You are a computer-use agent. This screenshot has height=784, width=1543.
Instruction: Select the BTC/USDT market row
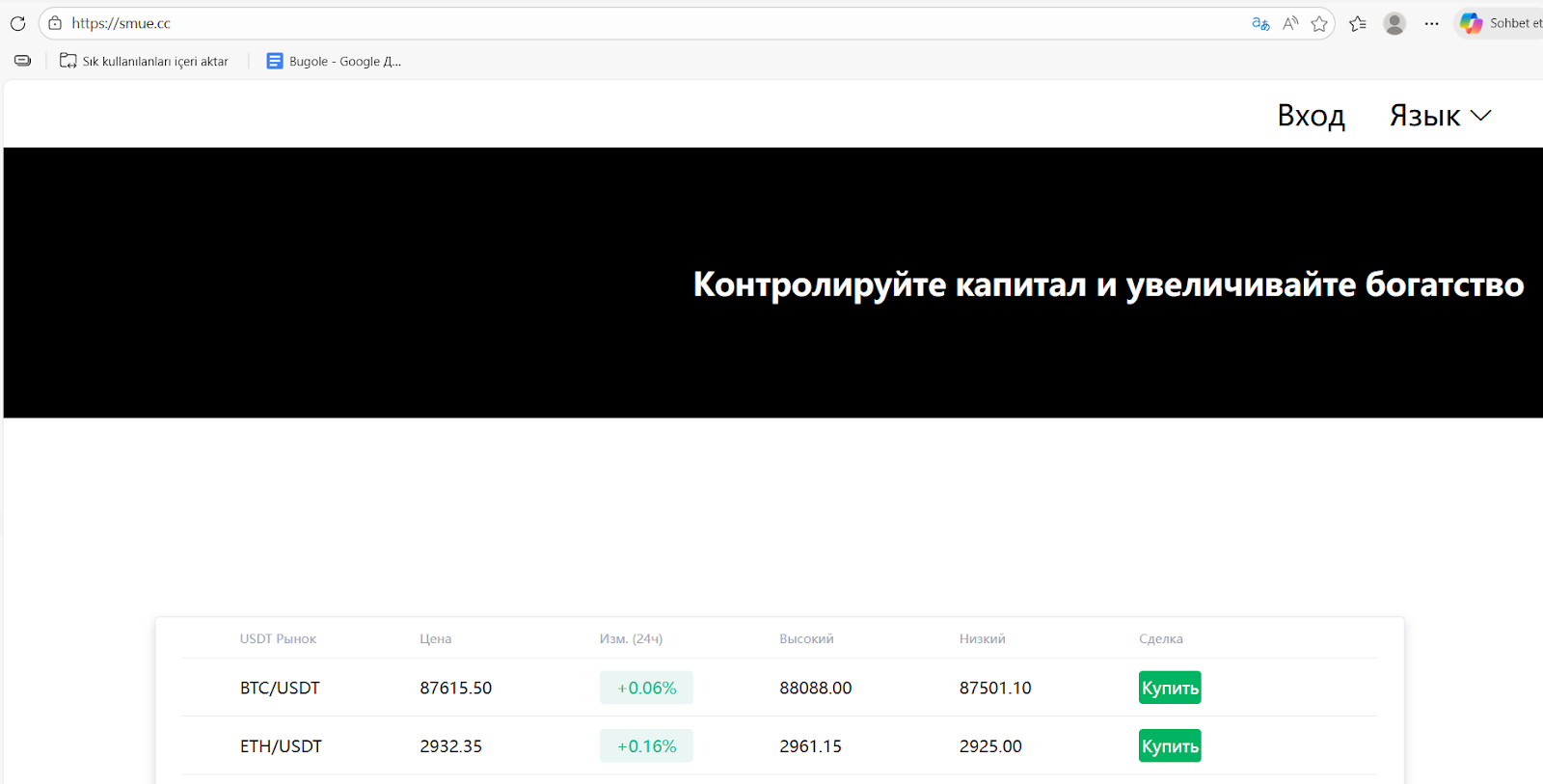[280, 688]
